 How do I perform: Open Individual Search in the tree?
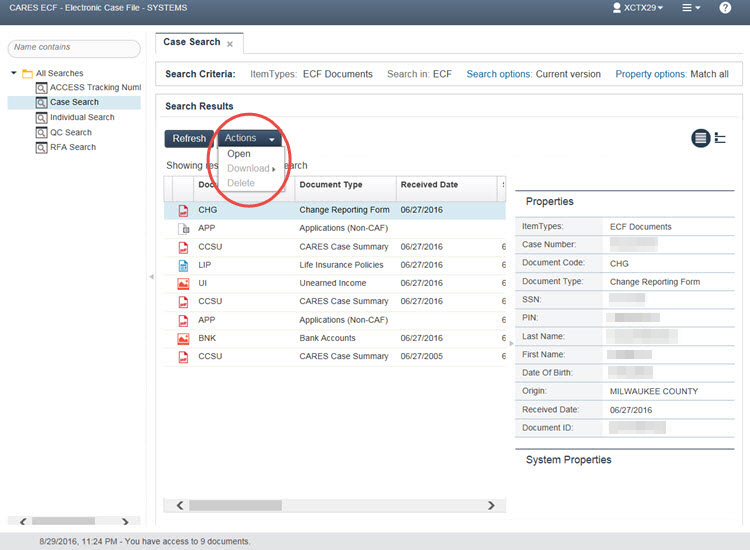click(x=82, y=117)
